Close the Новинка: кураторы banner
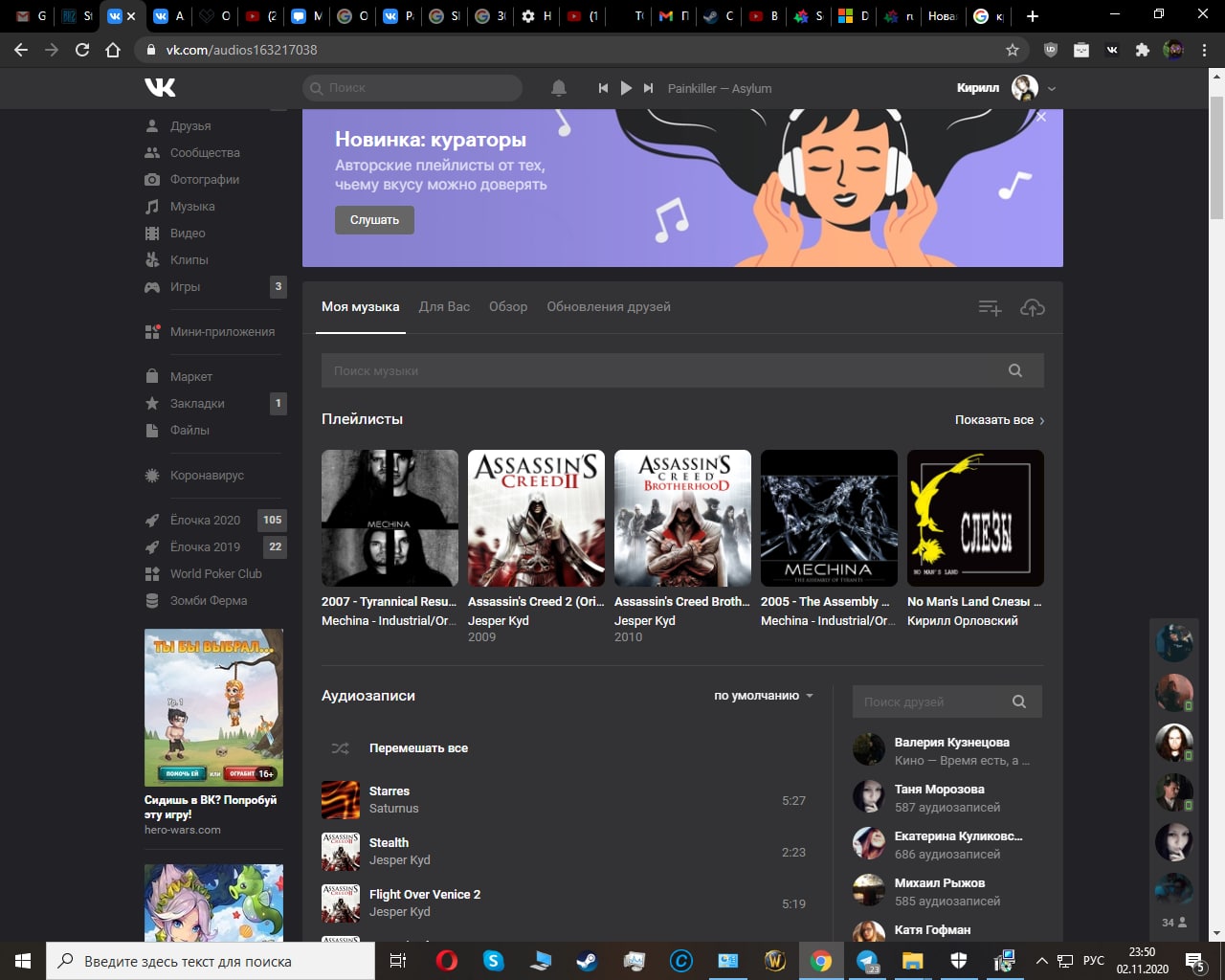Screen dimensions: 1225x980 [x=1041, y=117]
